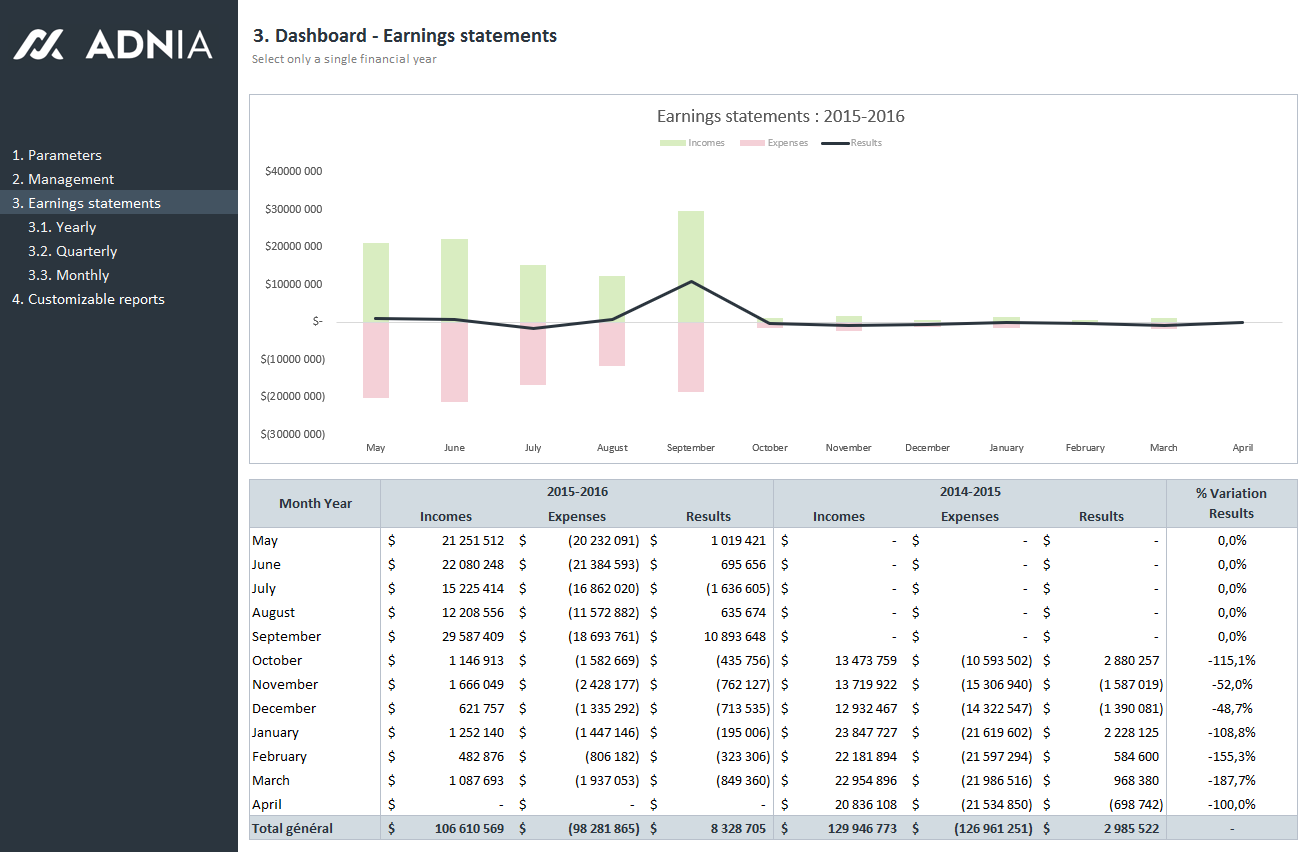Select the Total général row label
The image size is (1310, 852).
292,828
